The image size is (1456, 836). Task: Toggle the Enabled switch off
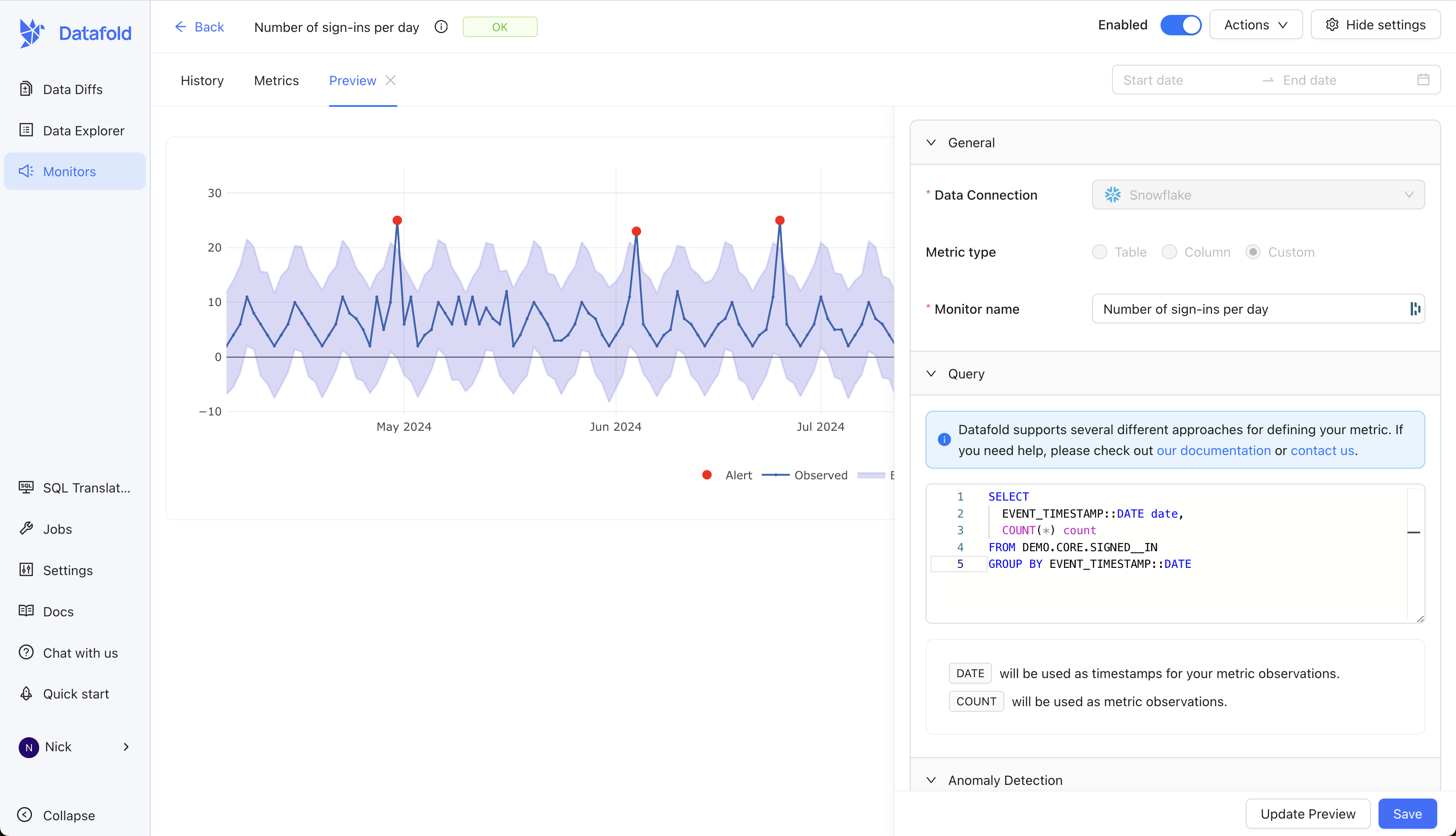[1181, 25]
